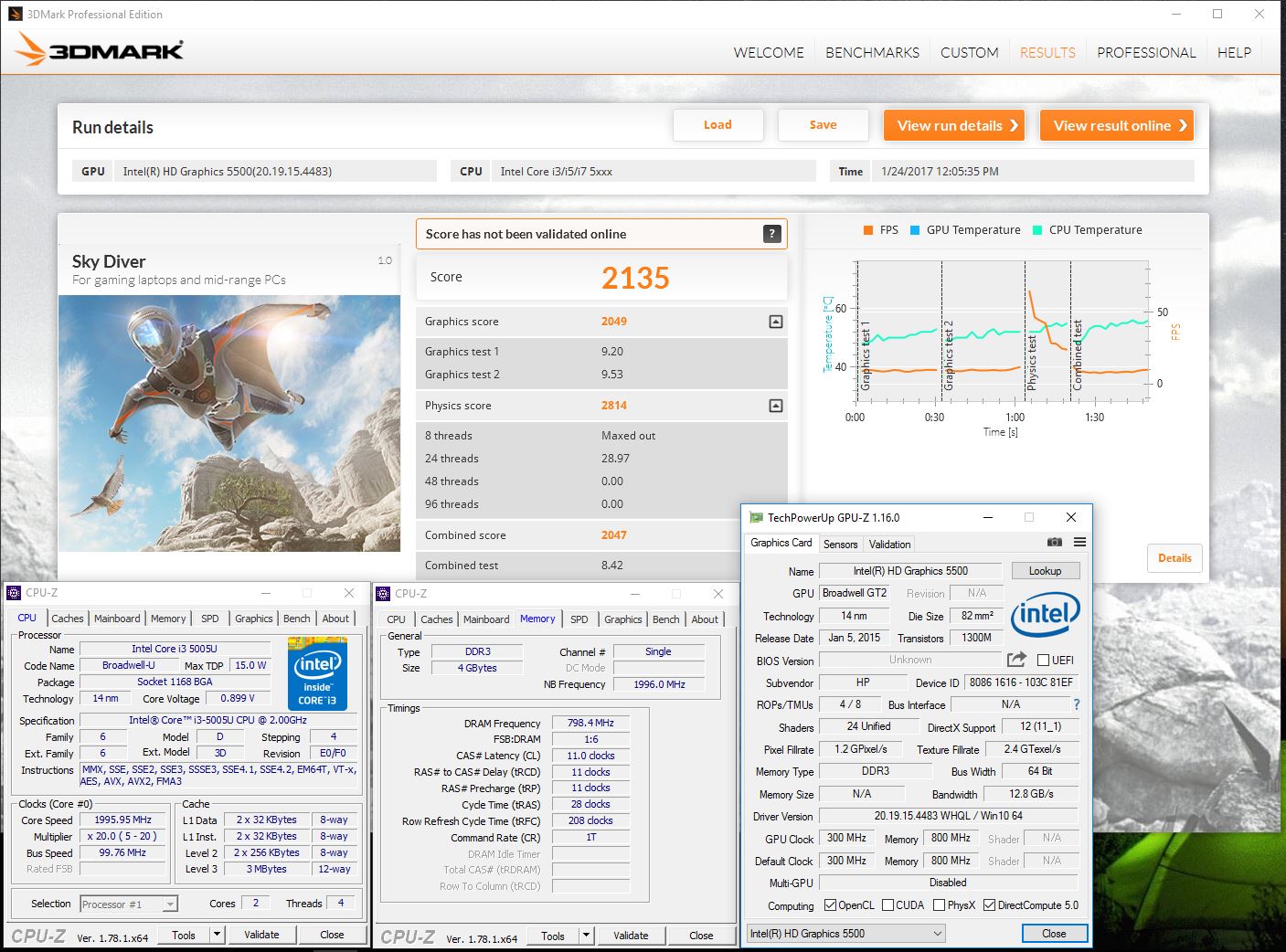Click the Details button under the chart

pyautogui.click(x=1174, y=558)
